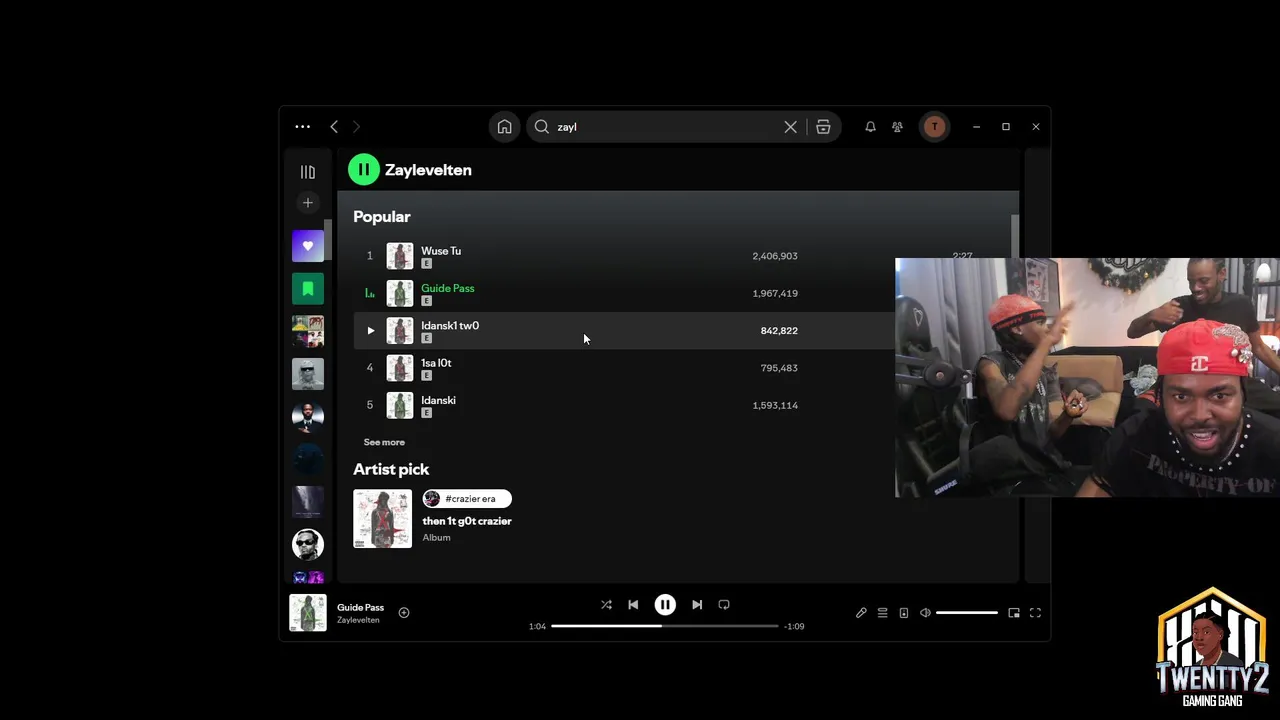Play the Idansk1 tw0 track
The image size is (1280, 720).
tap(370, 331)
